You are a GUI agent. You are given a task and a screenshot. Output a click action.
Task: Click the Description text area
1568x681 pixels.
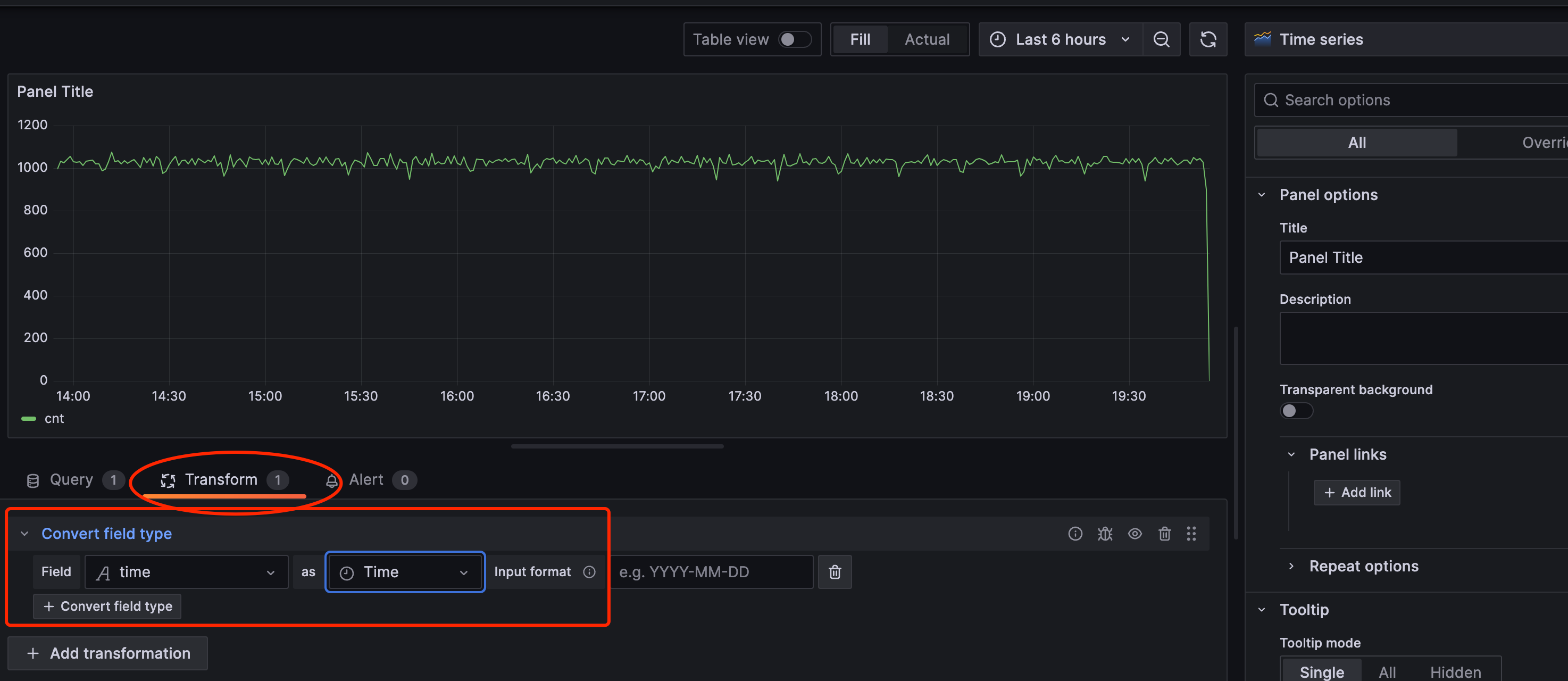[x=1424, y=338]
